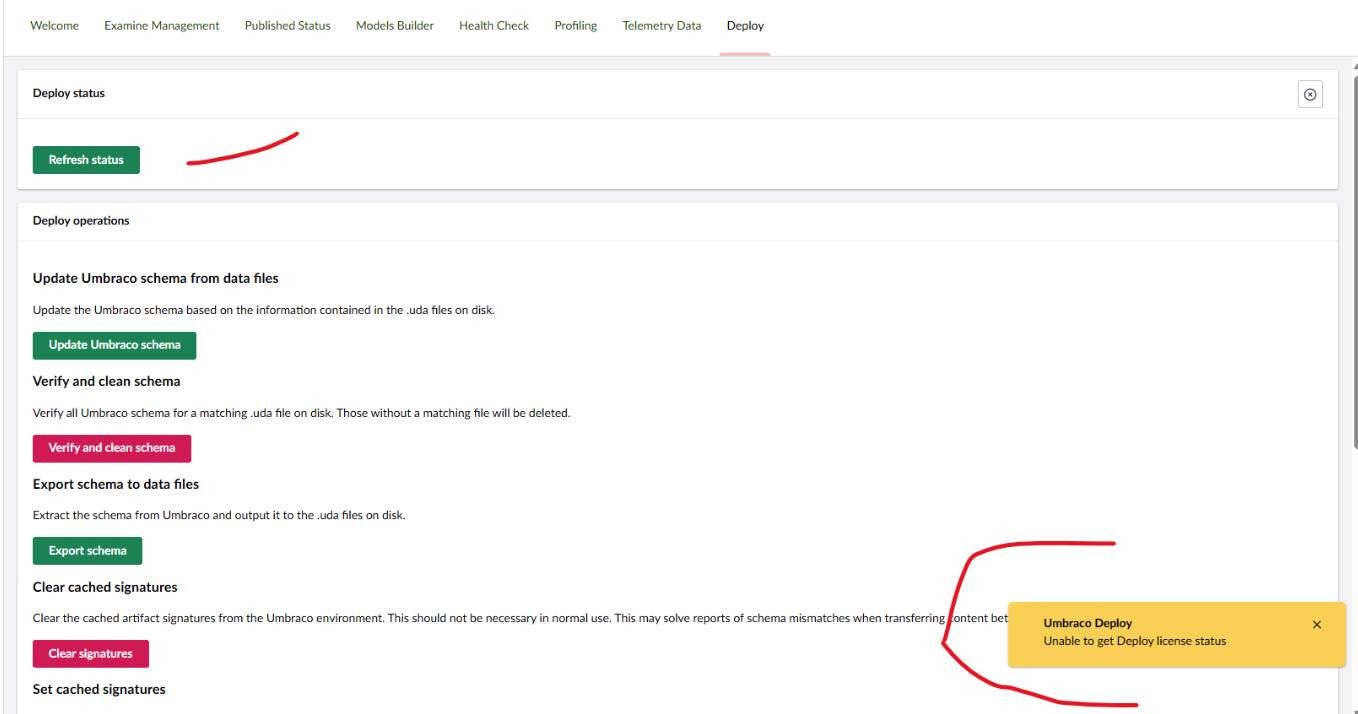Viewport: 1358px width, 714px height.
Task: Select the 'Clear cached signatures' heading
Action: 105,587
